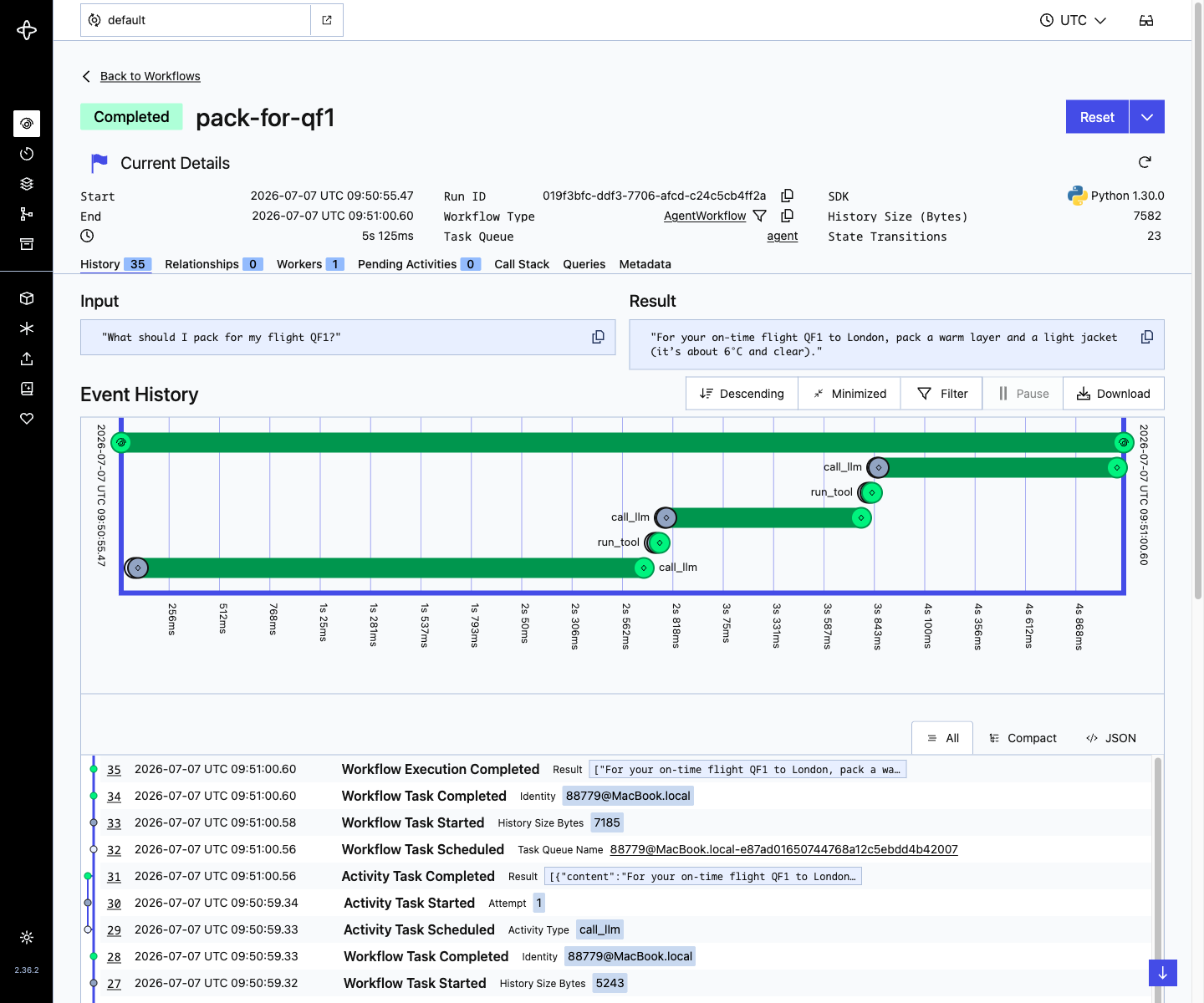Expand the Reset button dropdown arrow

pos(1147,117)
